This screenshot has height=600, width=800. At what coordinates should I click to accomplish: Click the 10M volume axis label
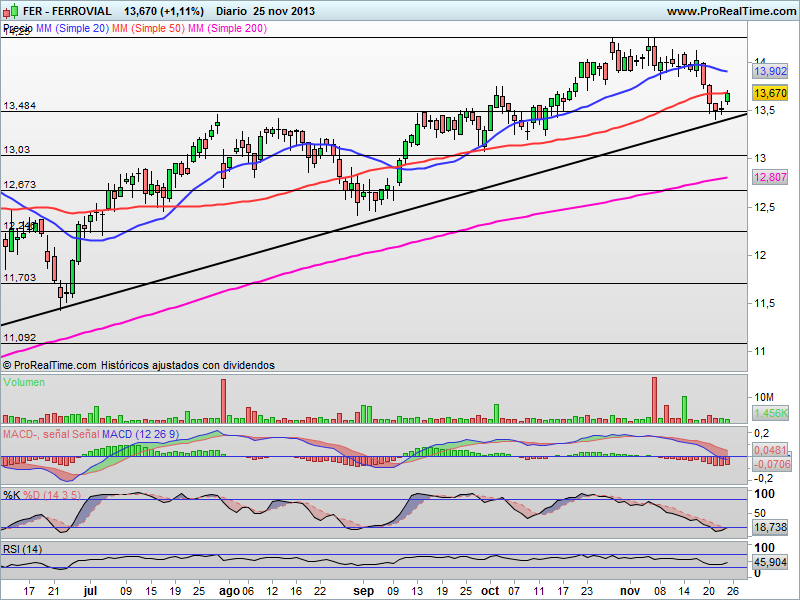(x=764, y=397)
